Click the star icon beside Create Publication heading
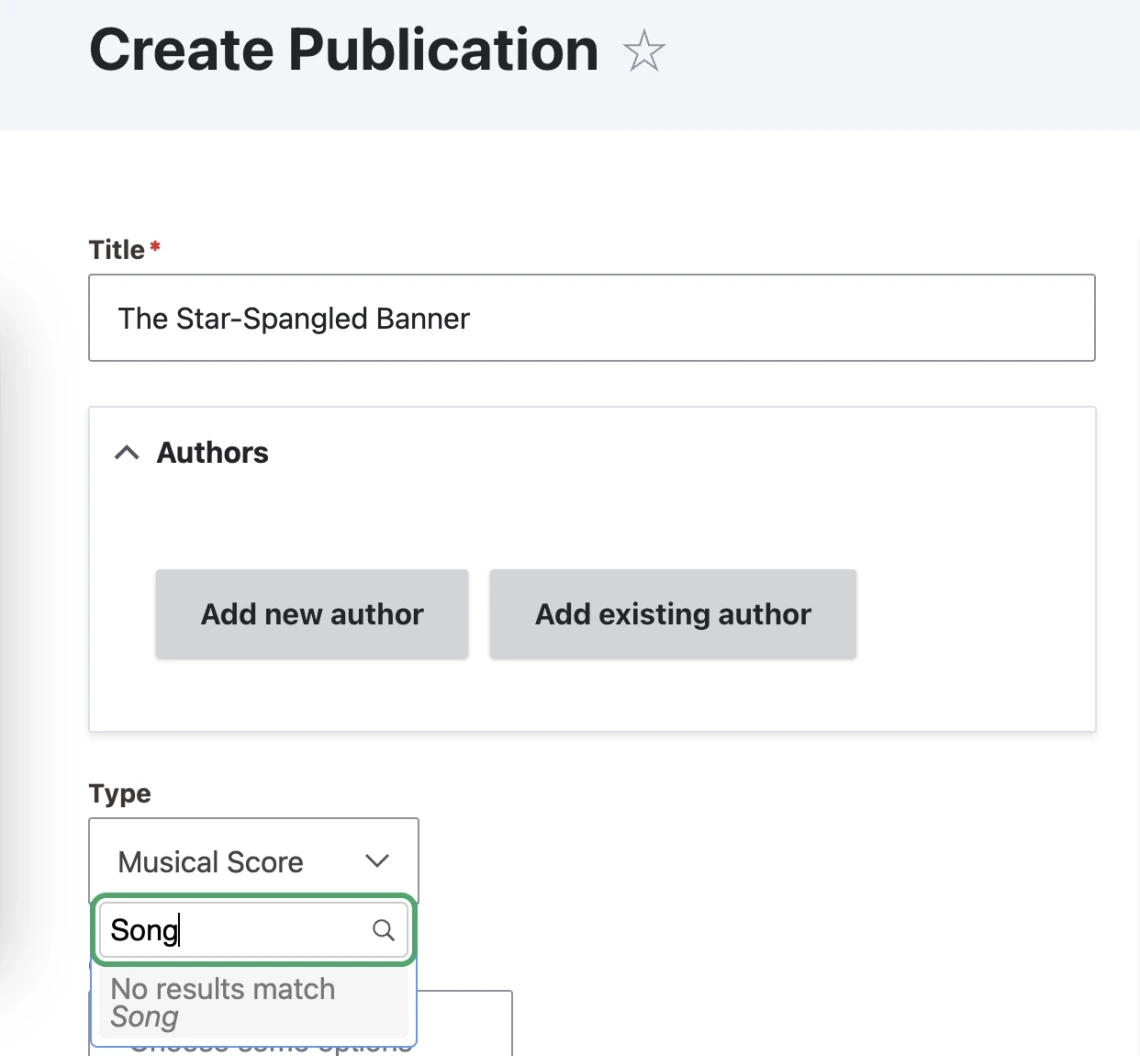The width and height of the screenshot is (1140, 1056). (644, 50)
